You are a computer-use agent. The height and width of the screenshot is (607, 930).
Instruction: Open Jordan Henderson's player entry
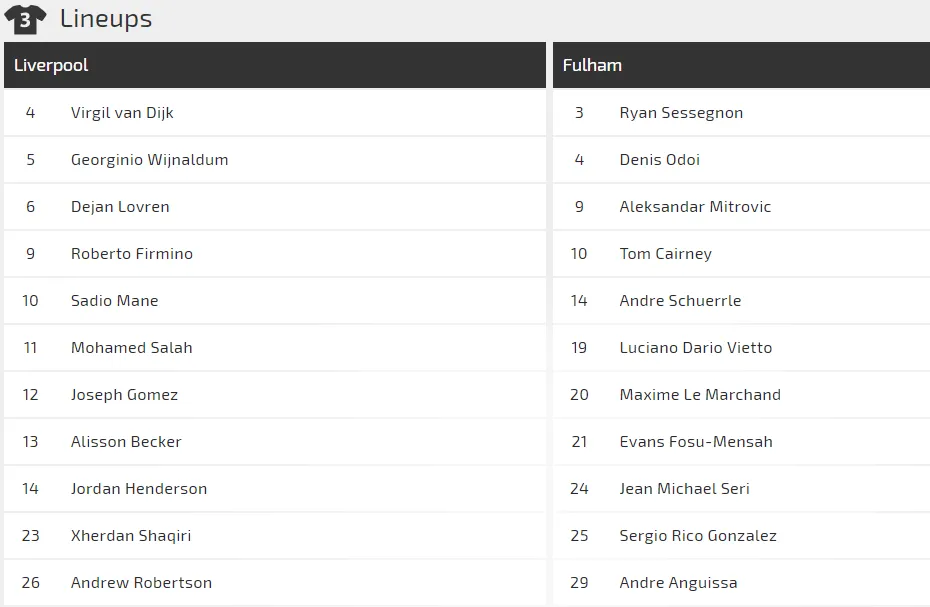point(139,489)
